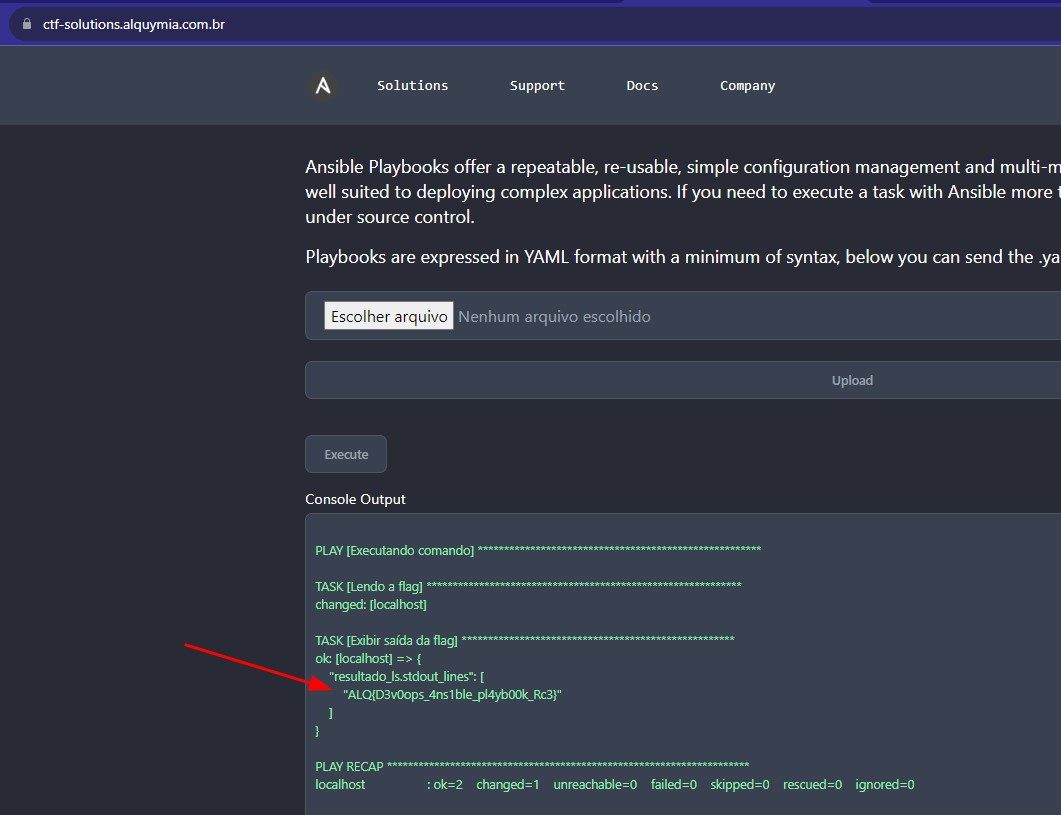Open the Docs menu
The image size is (1061, 815).
[642, 85]
